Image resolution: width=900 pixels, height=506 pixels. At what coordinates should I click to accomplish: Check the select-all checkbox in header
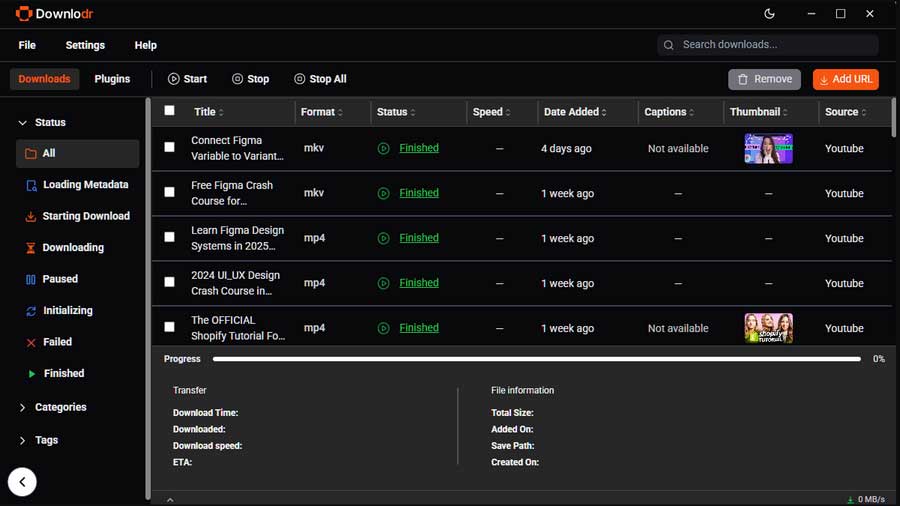pos(169,111)
